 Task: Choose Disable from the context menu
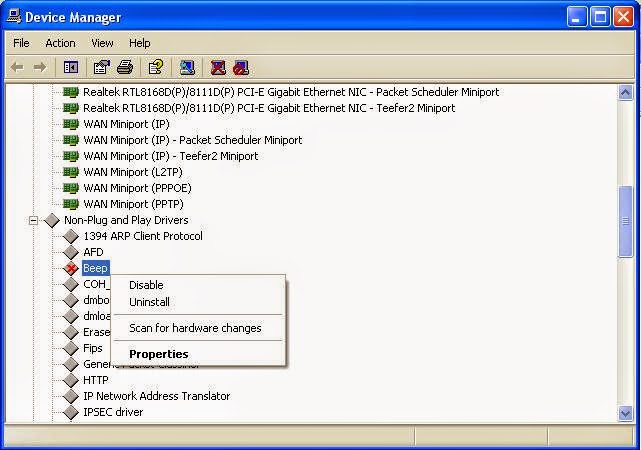click(198, 285)
